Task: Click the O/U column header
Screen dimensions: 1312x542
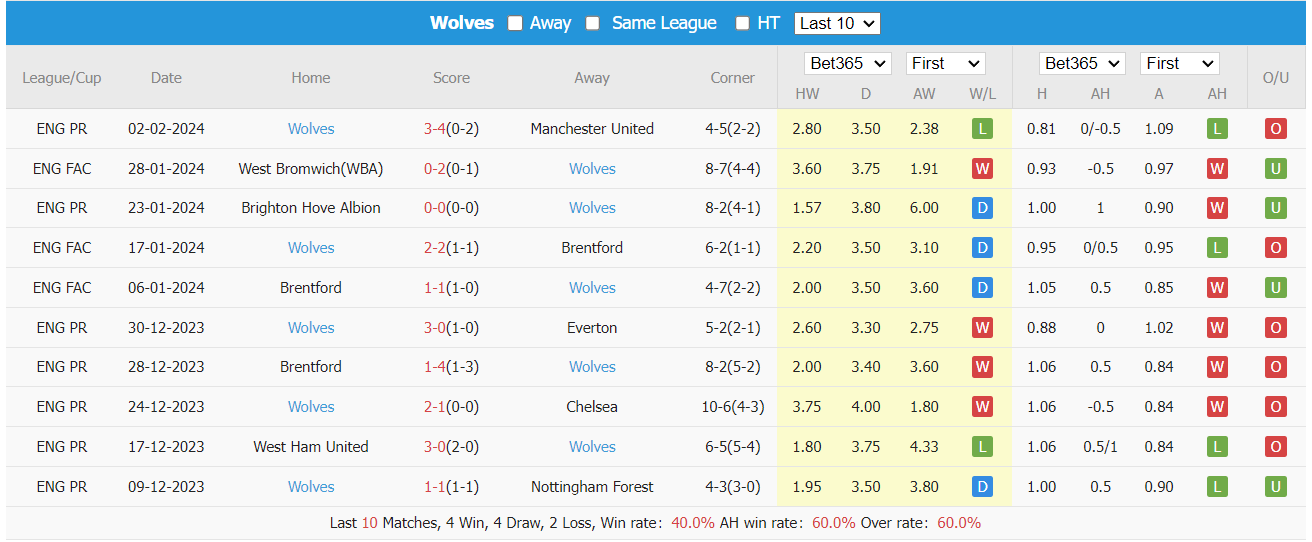Action: point(1276,78)
